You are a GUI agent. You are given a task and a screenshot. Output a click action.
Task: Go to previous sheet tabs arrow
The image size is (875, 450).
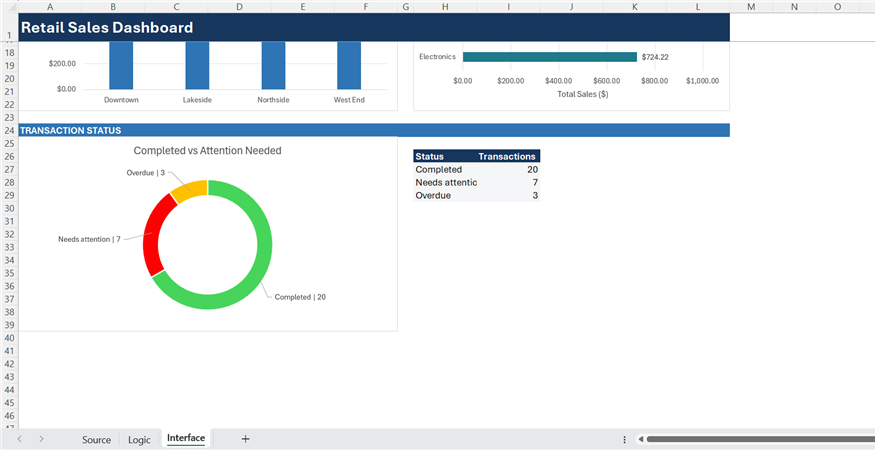20,439
